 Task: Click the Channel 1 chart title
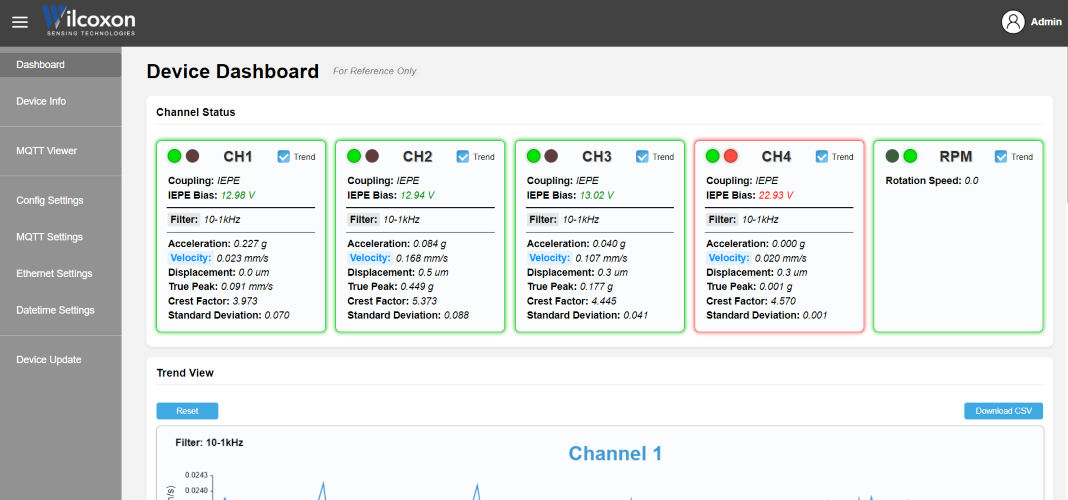(x=615, y=453)
